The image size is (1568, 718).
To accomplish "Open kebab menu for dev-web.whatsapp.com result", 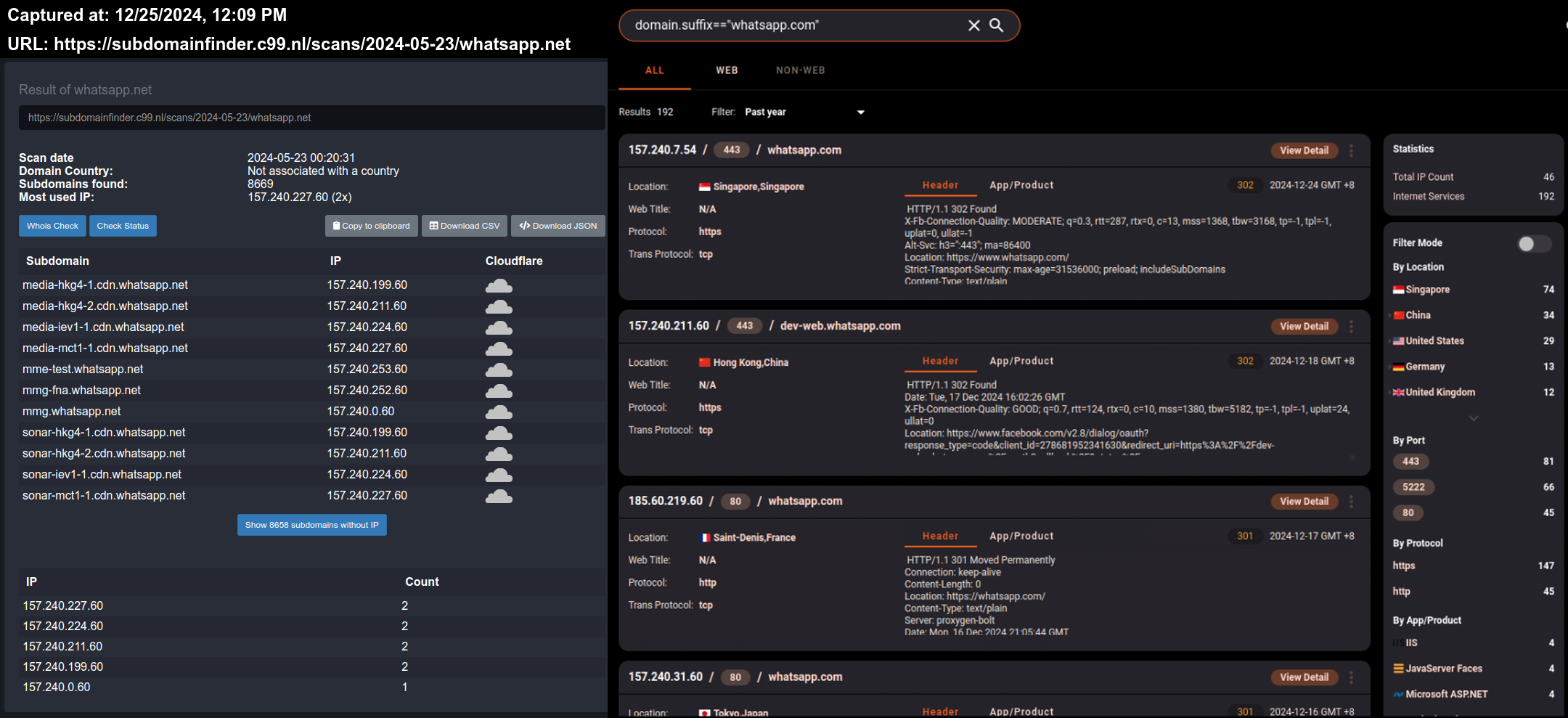I will point(1351,327).
